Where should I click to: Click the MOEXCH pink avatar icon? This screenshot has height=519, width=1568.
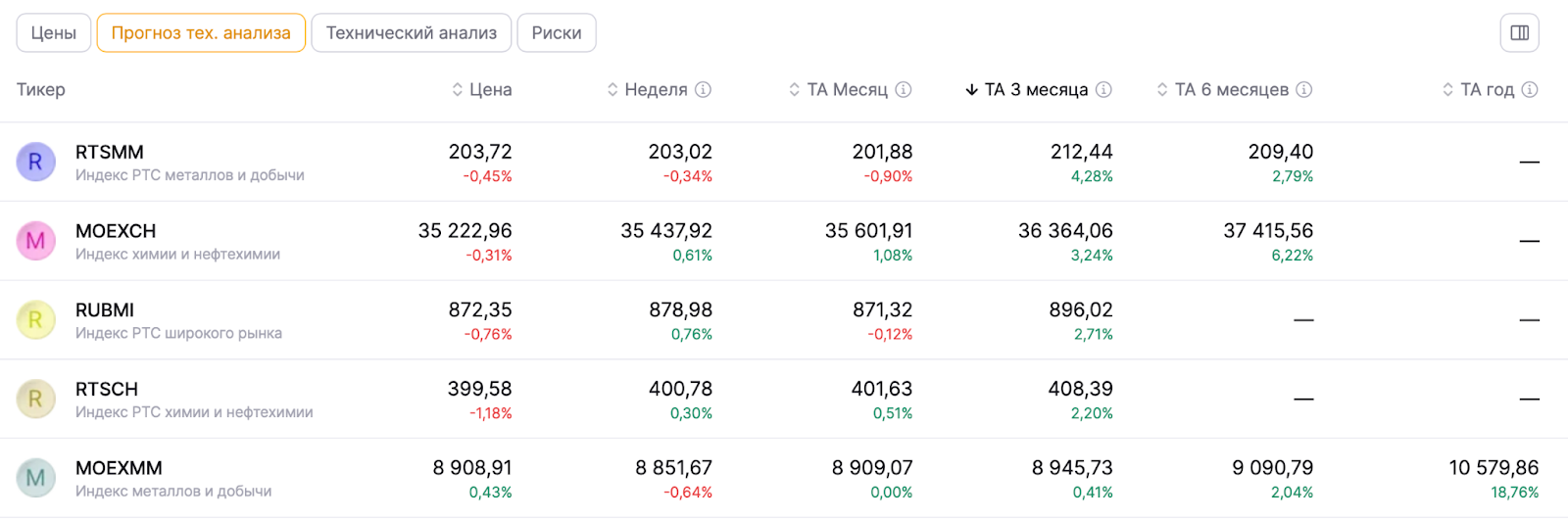[x=35, y=241]
